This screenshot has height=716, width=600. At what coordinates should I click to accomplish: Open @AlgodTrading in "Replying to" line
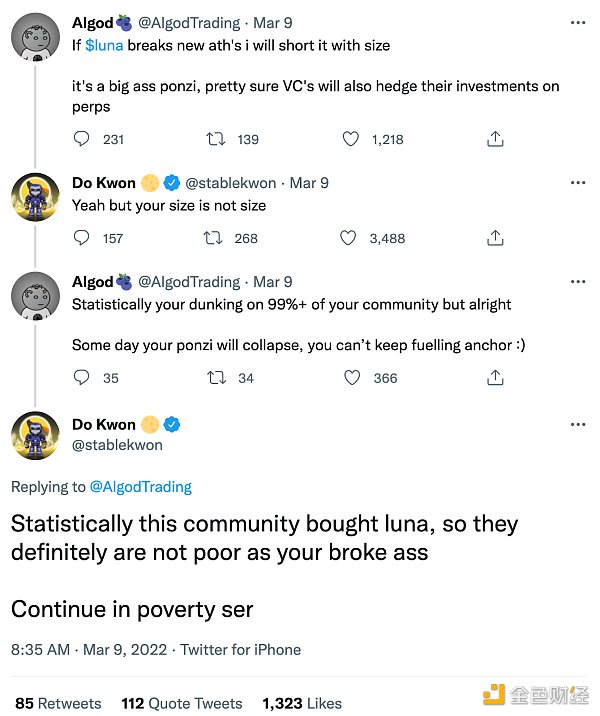pos(141,487)
